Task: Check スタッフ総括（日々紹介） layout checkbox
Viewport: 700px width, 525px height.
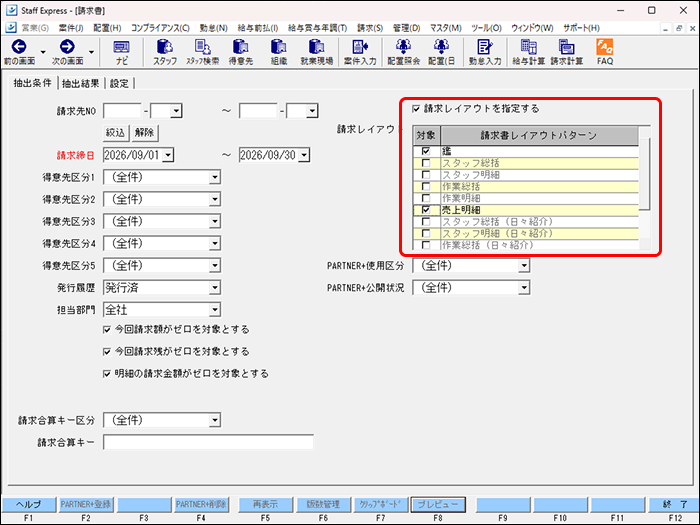Action: pos(426,221)
